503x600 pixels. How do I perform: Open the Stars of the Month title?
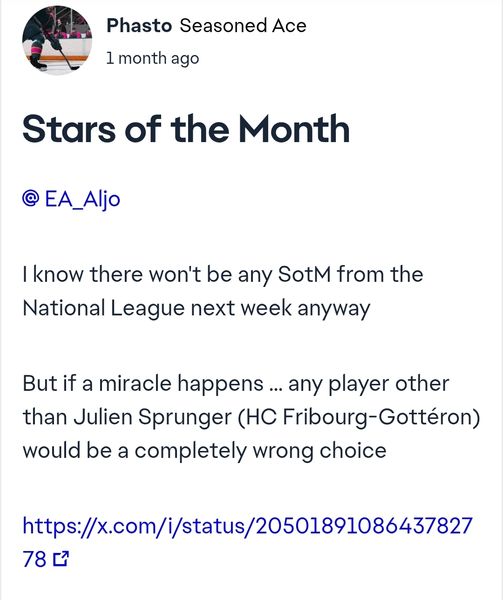pyautogui.click(x=186, y=129)
